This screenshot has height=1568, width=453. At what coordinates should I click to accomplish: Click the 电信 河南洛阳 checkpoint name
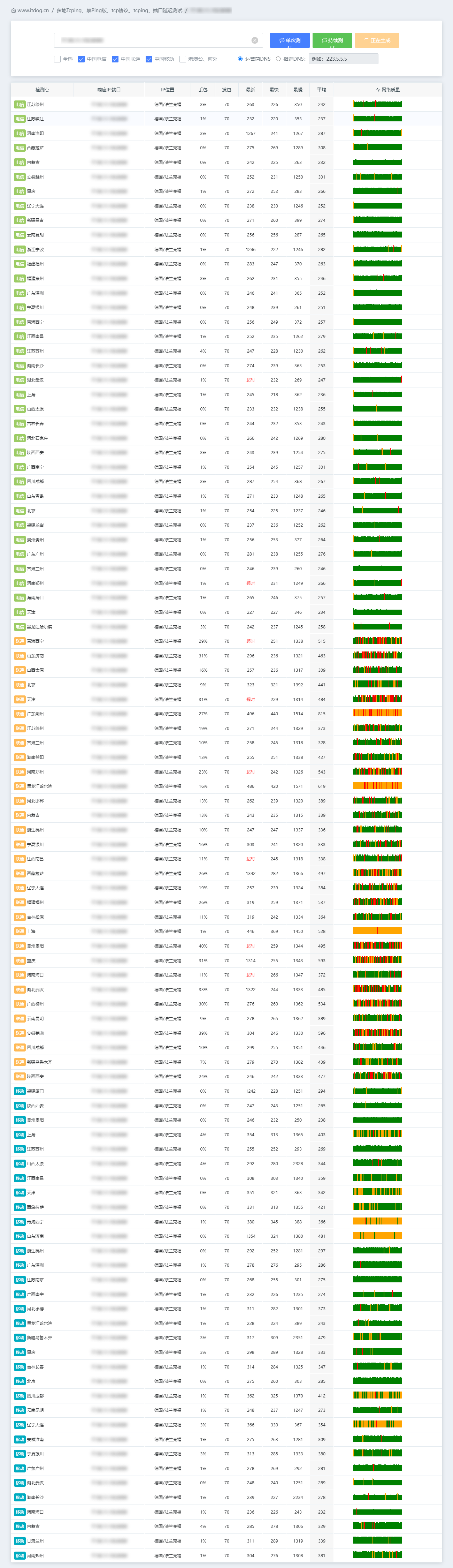[35, 133]
